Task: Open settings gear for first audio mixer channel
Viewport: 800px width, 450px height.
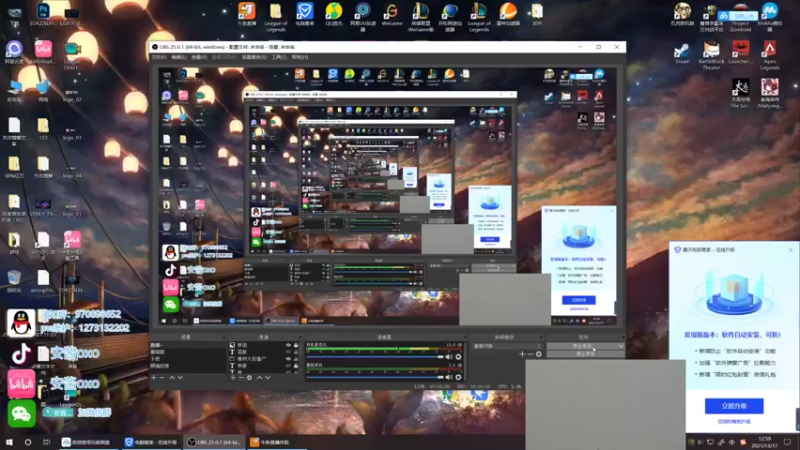Action: click(458, 357)
